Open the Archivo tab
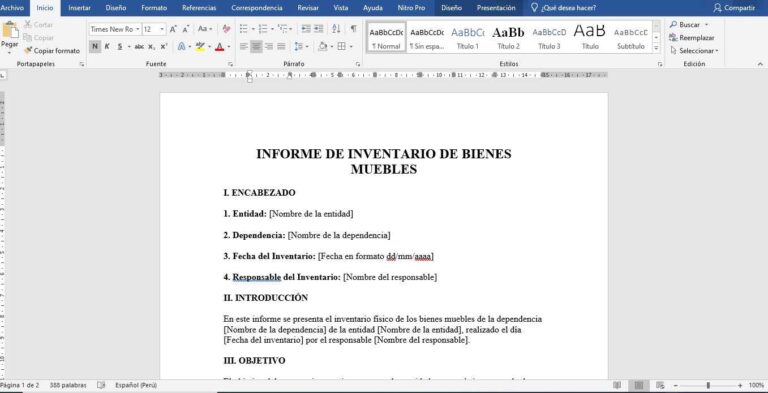 [12, 8]
